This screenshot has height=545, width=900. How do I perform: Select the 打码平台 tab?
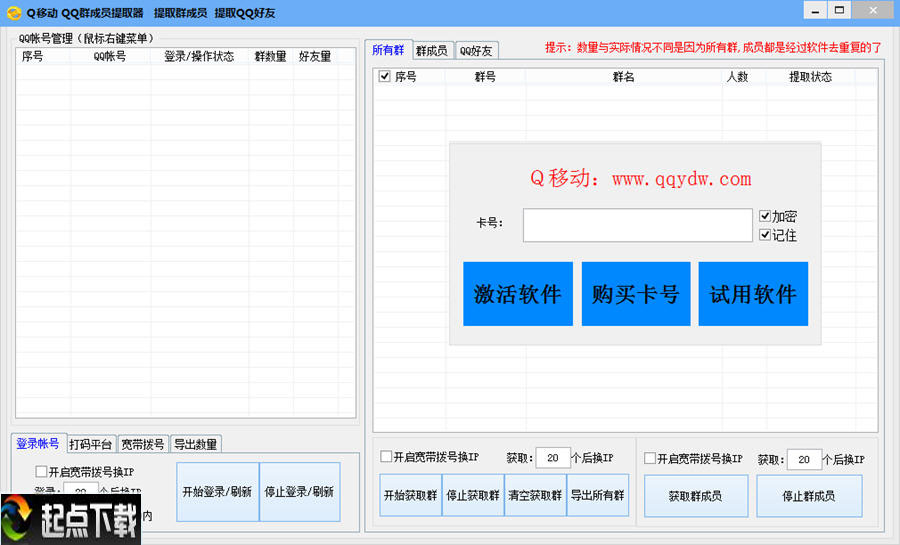tap(91, 444)
